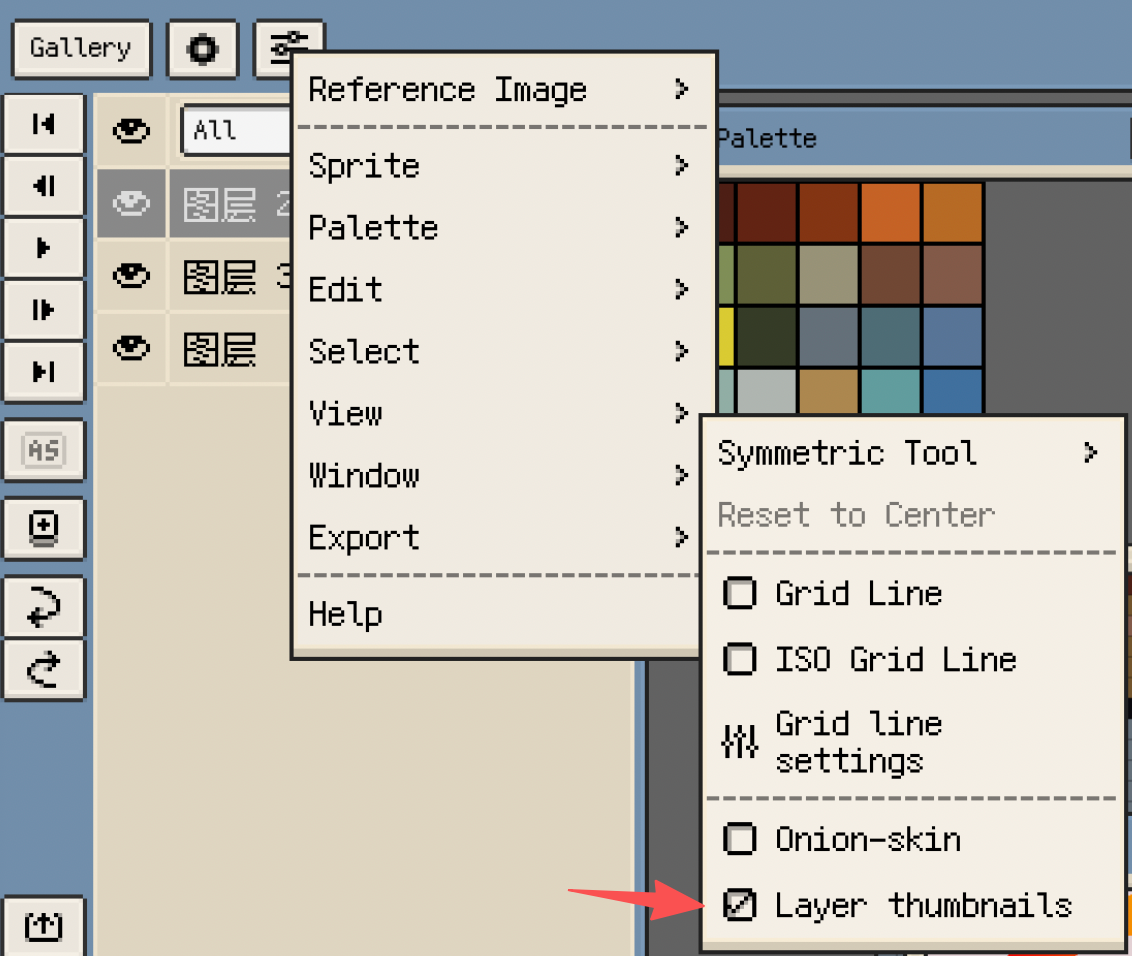The height and width of the screenshot is (956, 1132).
Task: Open the settings gear icon
Action: coord(203,49)
